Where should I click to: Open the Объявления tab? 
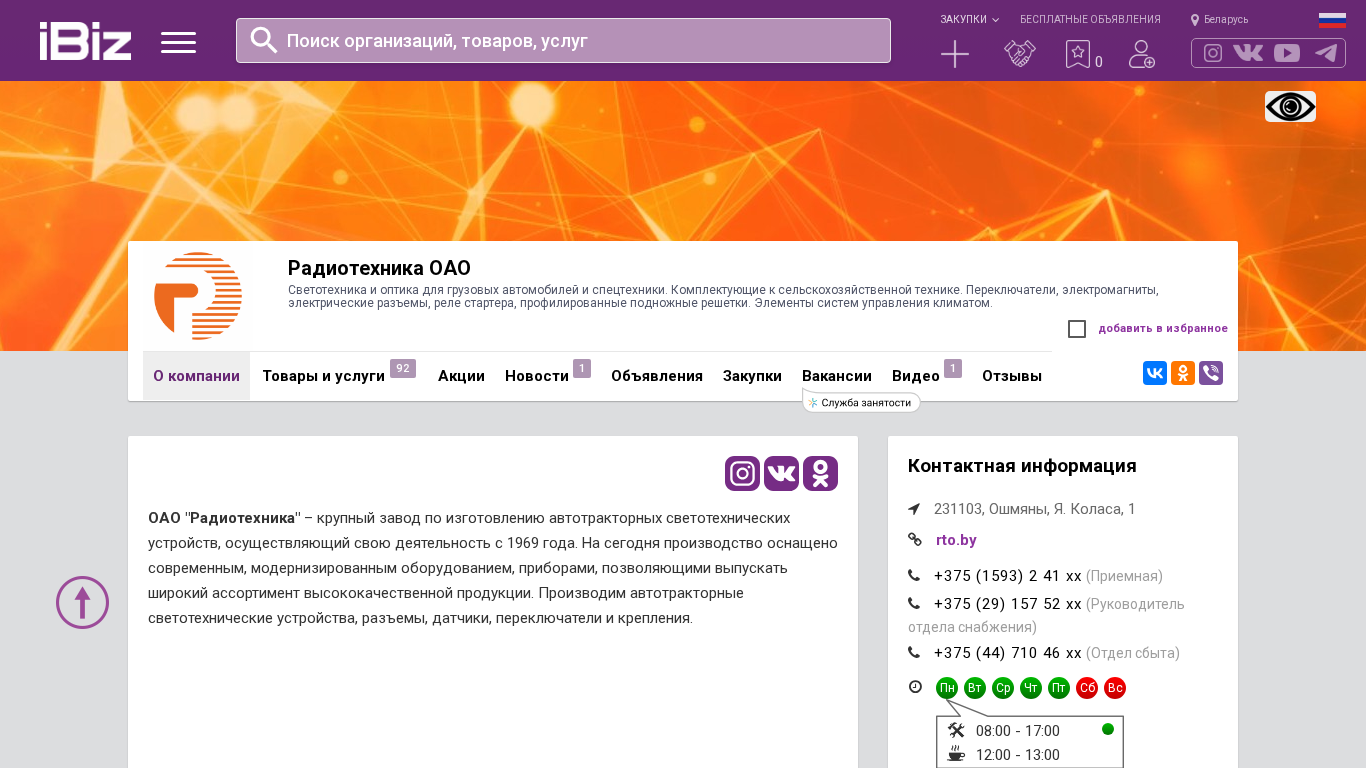tap(657, 376)
